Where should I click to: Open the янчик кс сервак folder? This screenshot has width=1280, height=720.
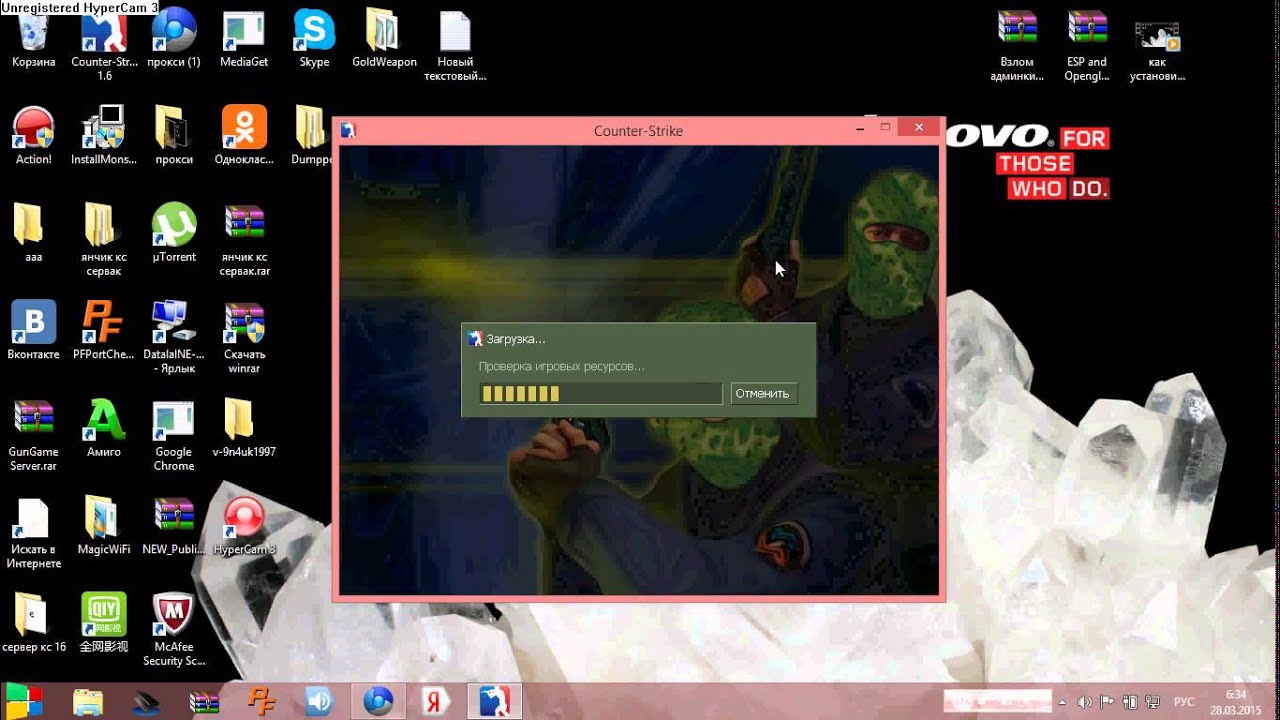coord(104,240)
